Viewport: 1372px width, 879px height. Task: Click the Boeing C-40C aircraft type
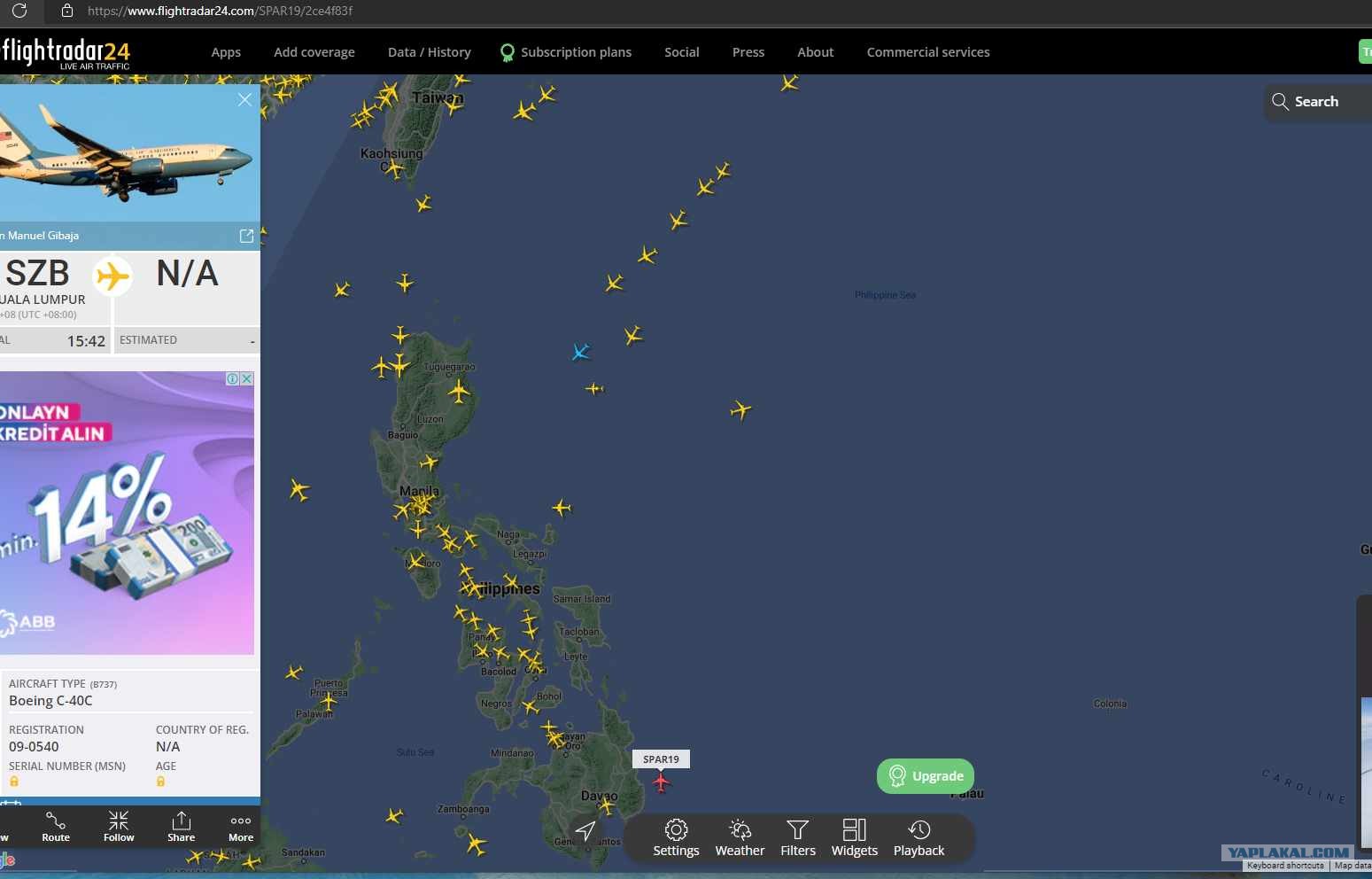pos(50,701)
